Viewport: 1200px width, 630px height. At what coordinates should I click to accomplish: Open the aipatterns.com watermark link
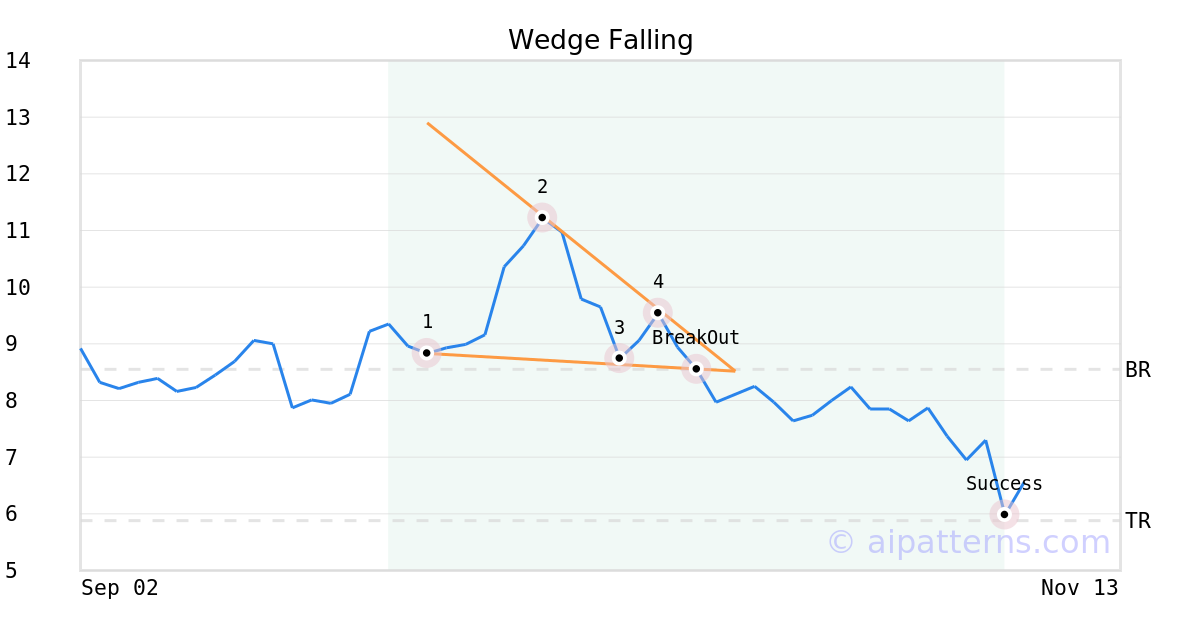click(968, 542)
